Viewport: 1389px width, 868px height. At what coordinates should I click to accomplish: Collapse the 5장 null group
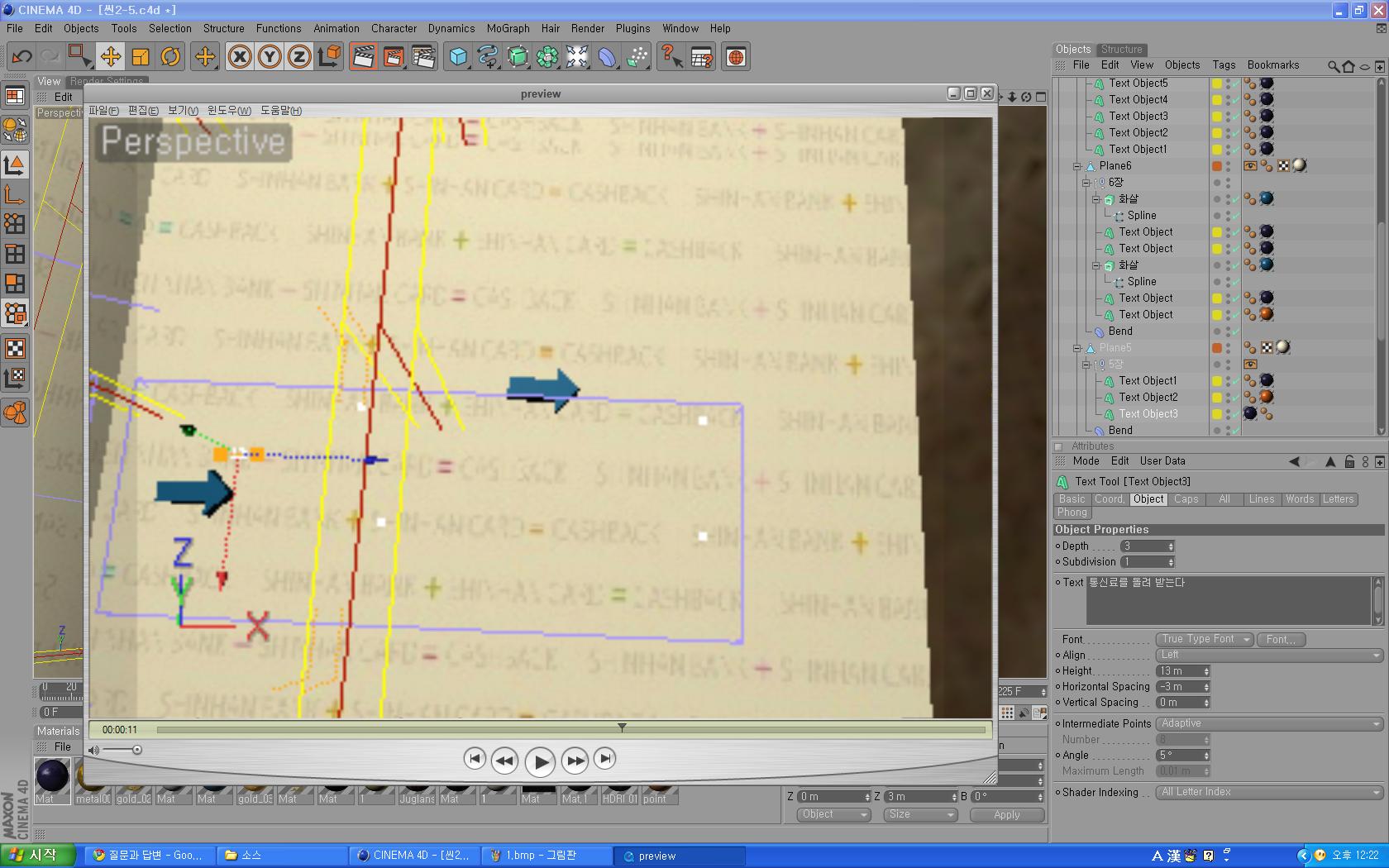click(1086, 365)
